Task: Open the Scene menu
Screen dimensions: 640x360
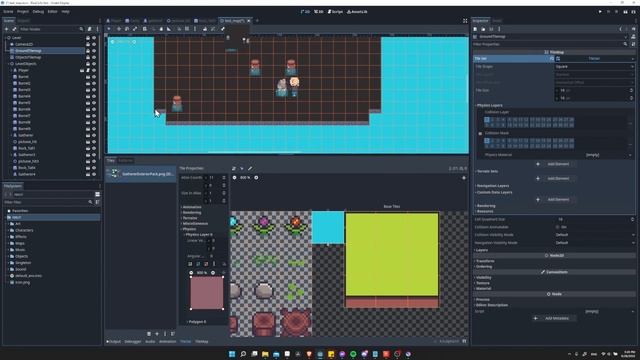Action: click(8, 11)
